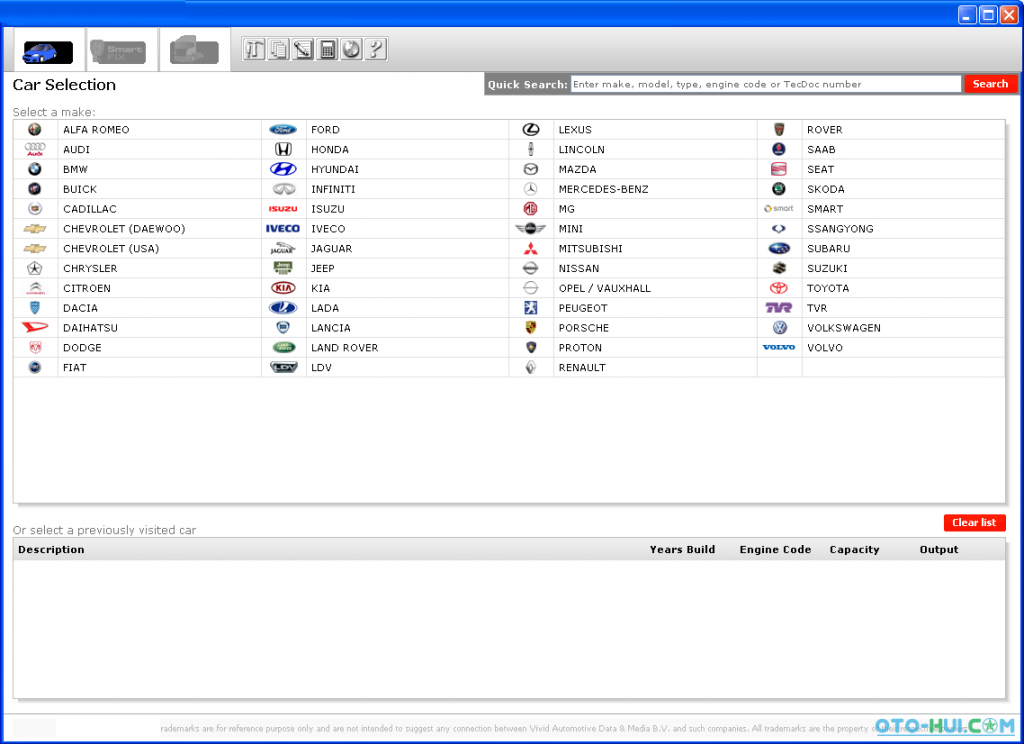Select CHEVROLET (DAEWOO) make
Image resolution: width=1024 pixels, height=744 pixels.
124,229
